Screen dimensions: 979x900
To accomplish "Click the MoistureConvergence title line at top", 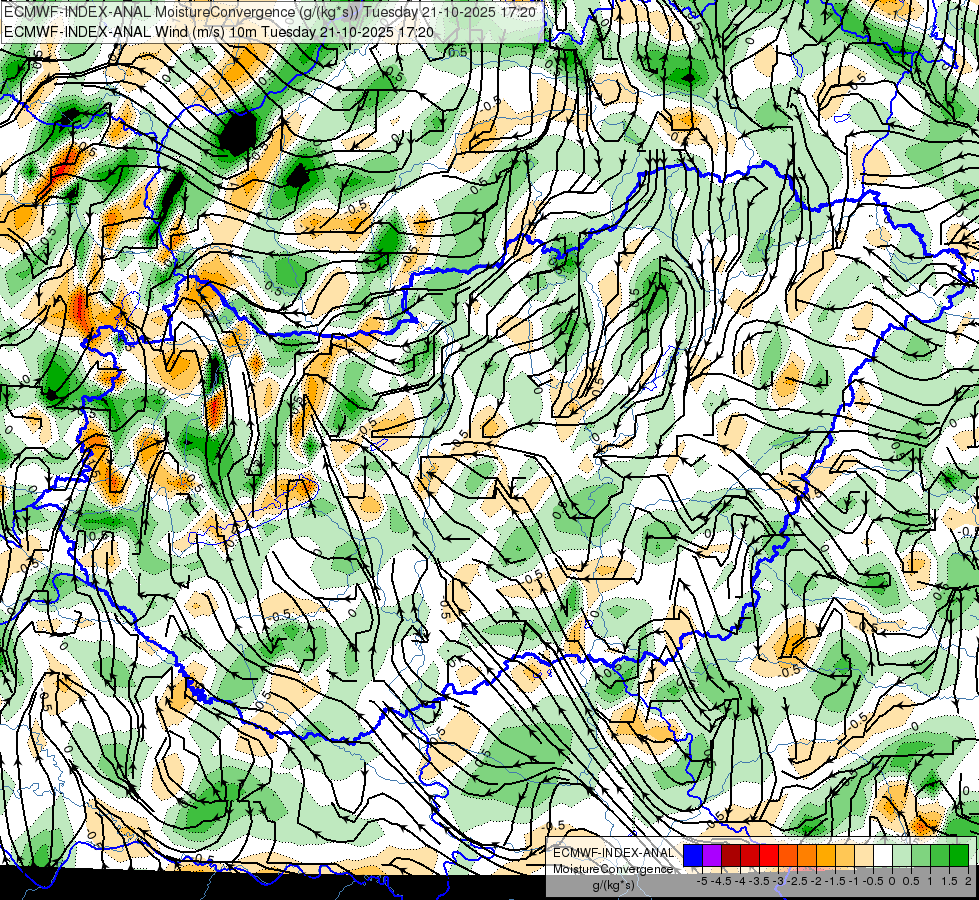I will [272, 11].
